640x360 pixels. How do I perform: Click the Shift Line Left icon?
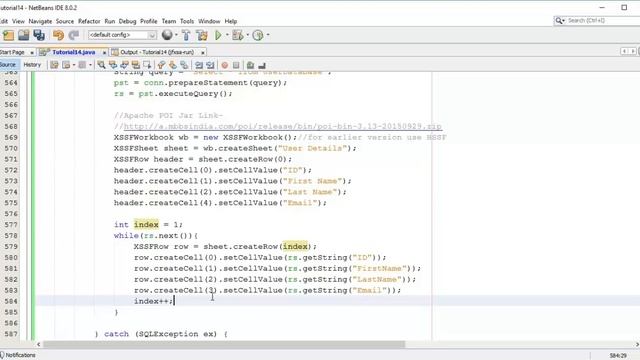[199, 65]
